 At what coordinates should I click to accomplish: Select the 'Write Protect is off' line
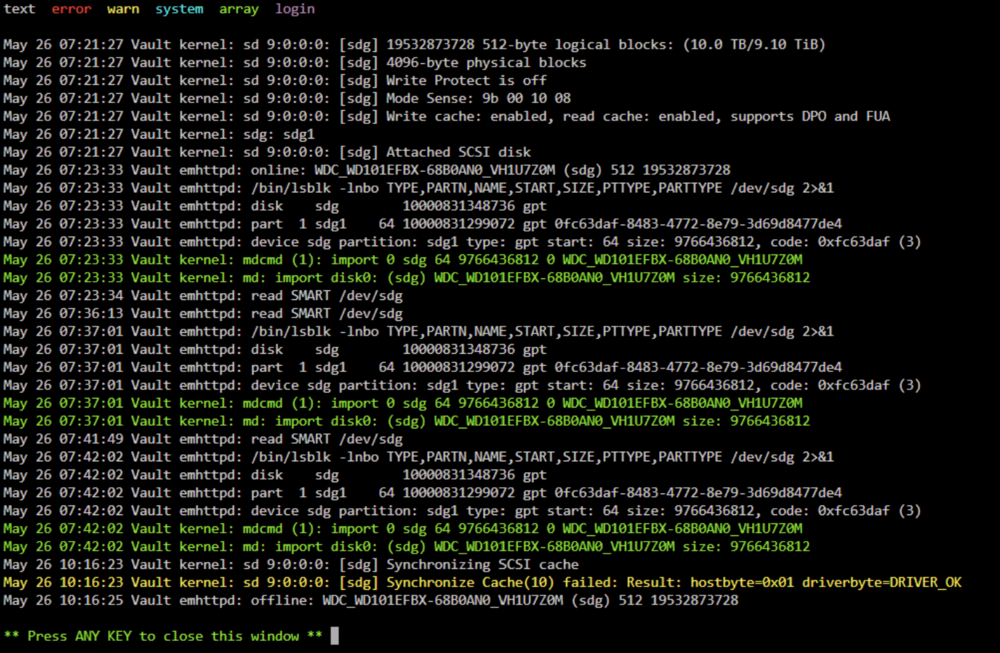275,80
